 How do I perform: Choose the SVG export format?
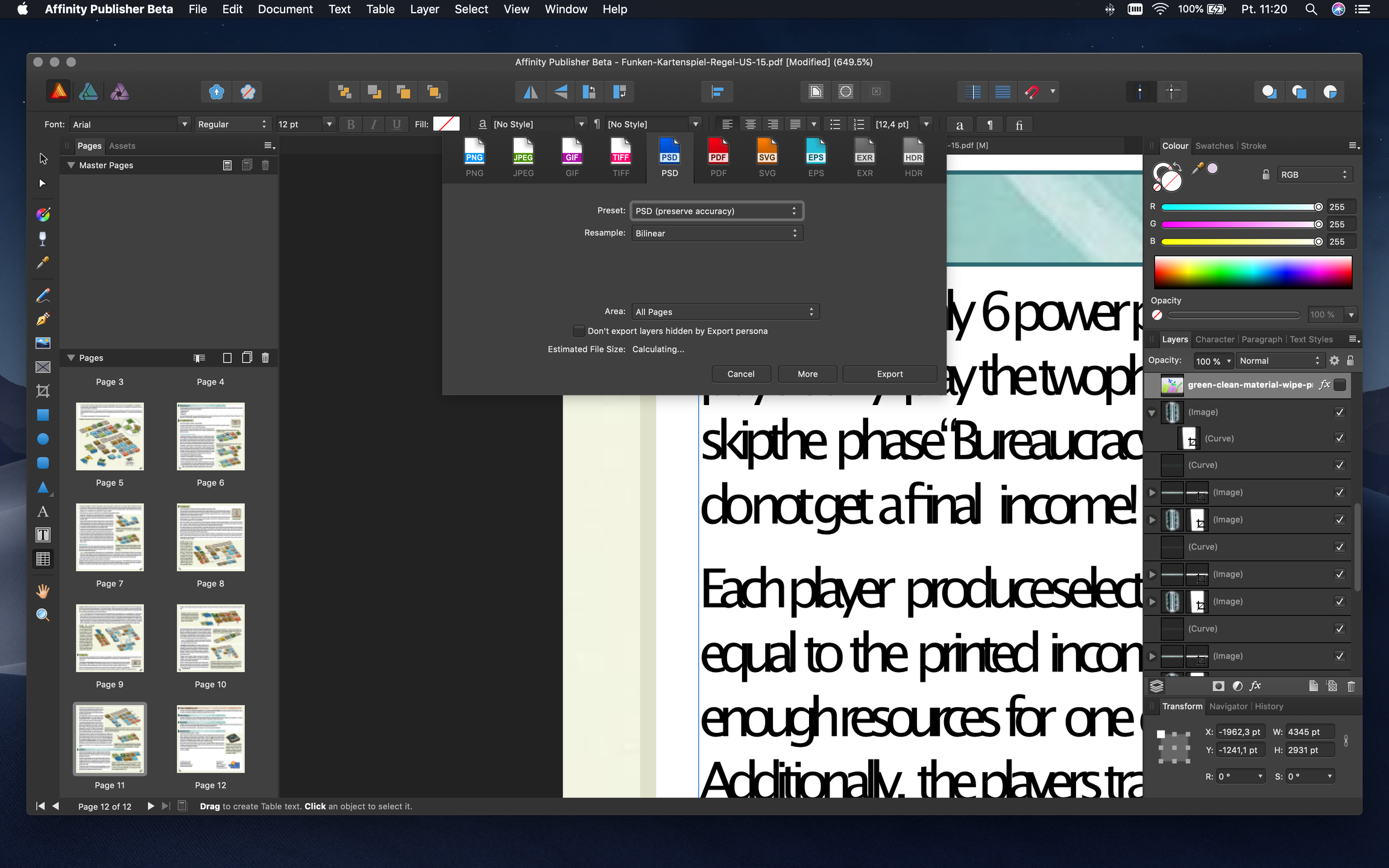point(767,158)
